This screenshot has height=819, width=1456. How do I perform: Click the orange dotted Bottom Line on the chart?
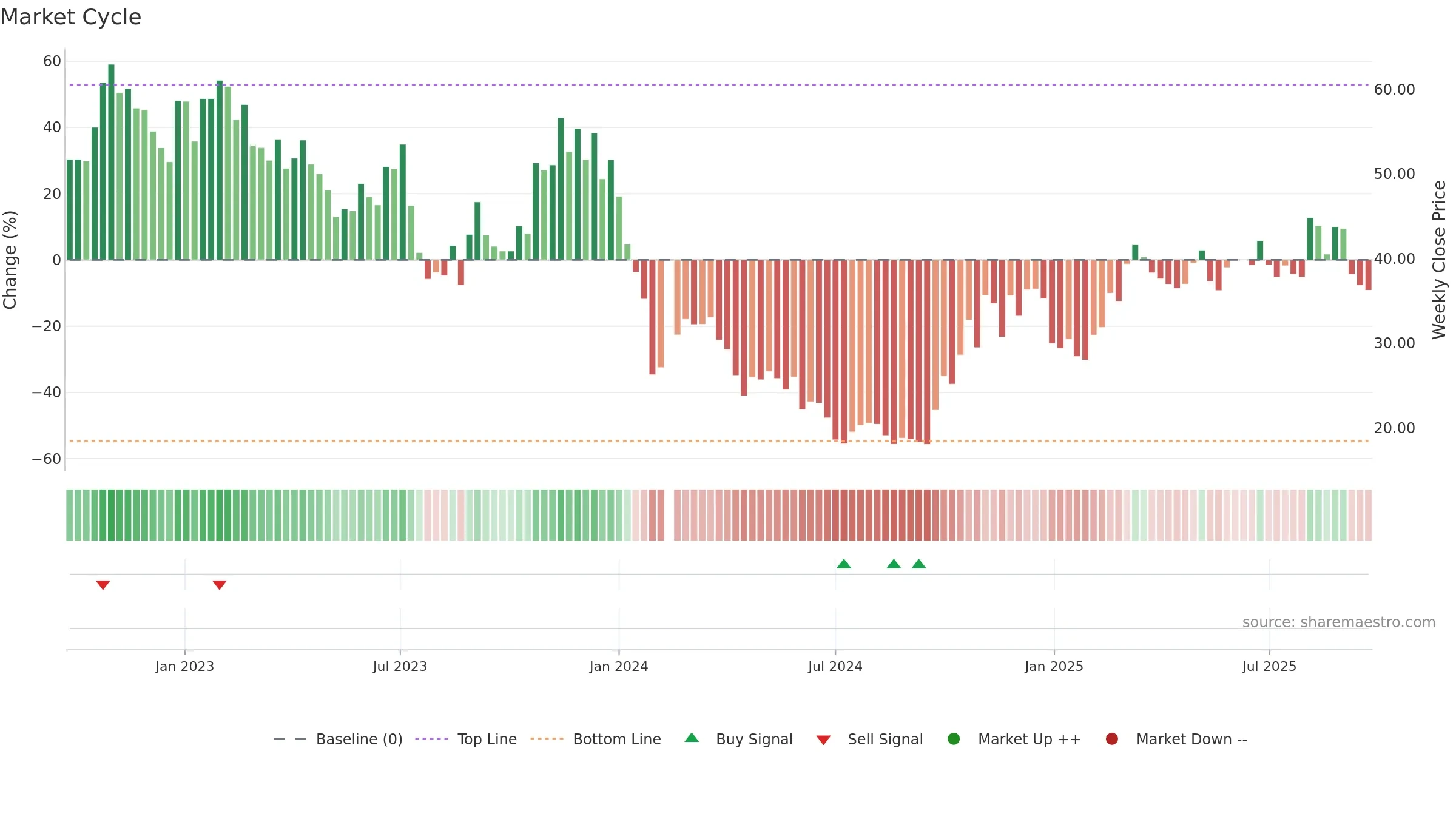point(719,441)
